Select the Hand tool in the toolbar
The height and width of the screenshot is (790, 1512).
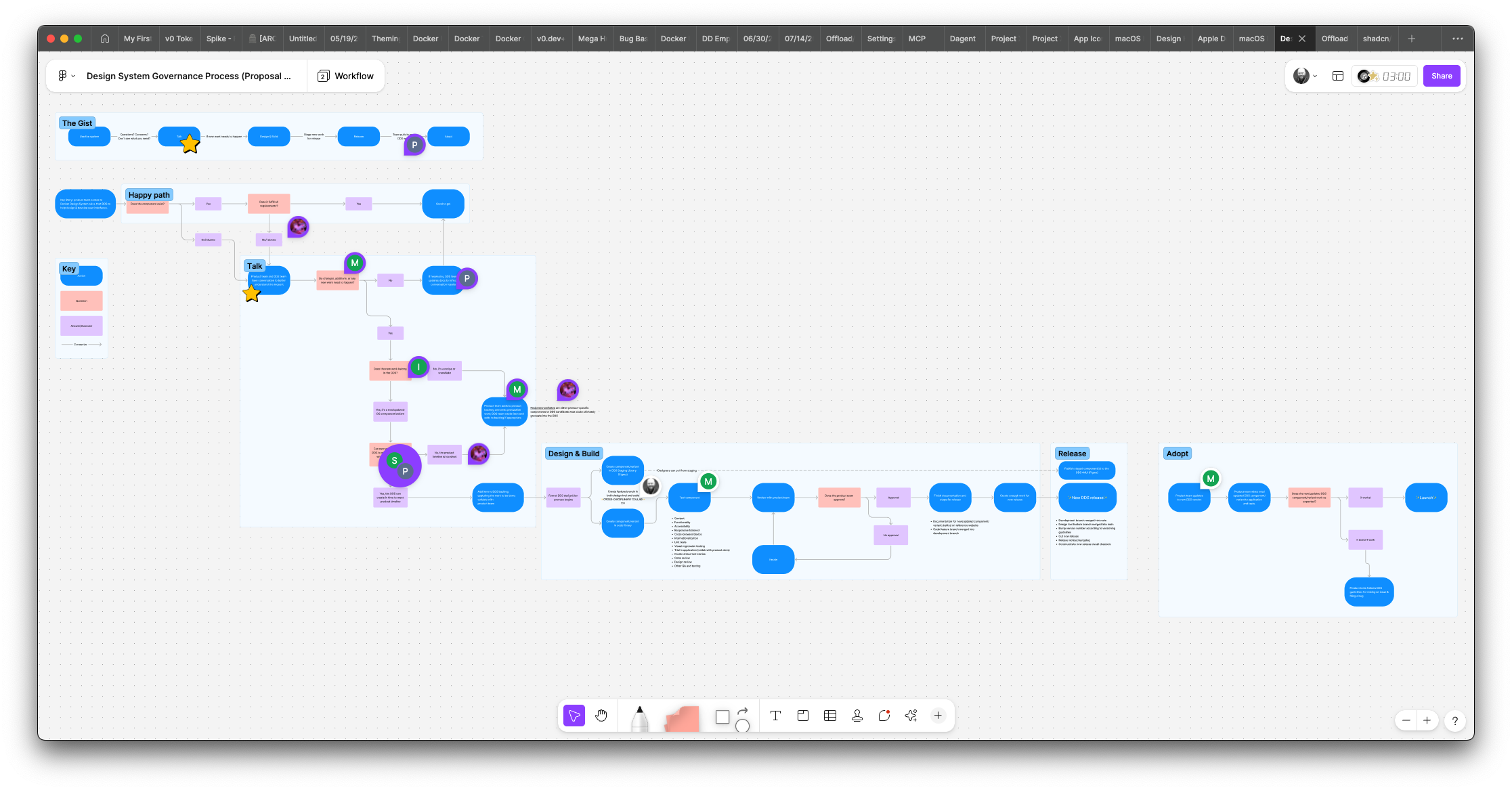[601, 716]
